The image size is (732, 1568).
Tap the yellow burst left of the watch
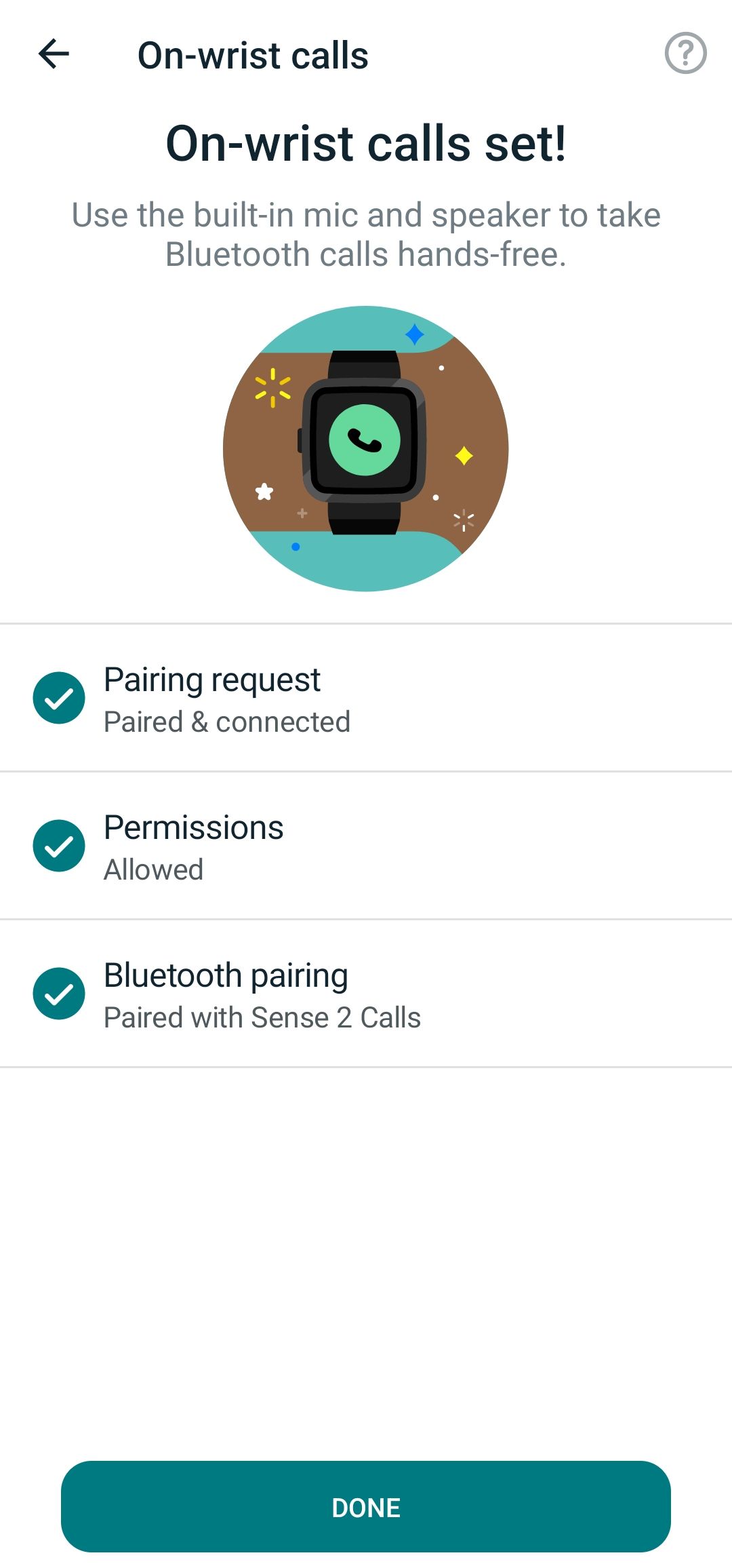(x=272, y=388)
